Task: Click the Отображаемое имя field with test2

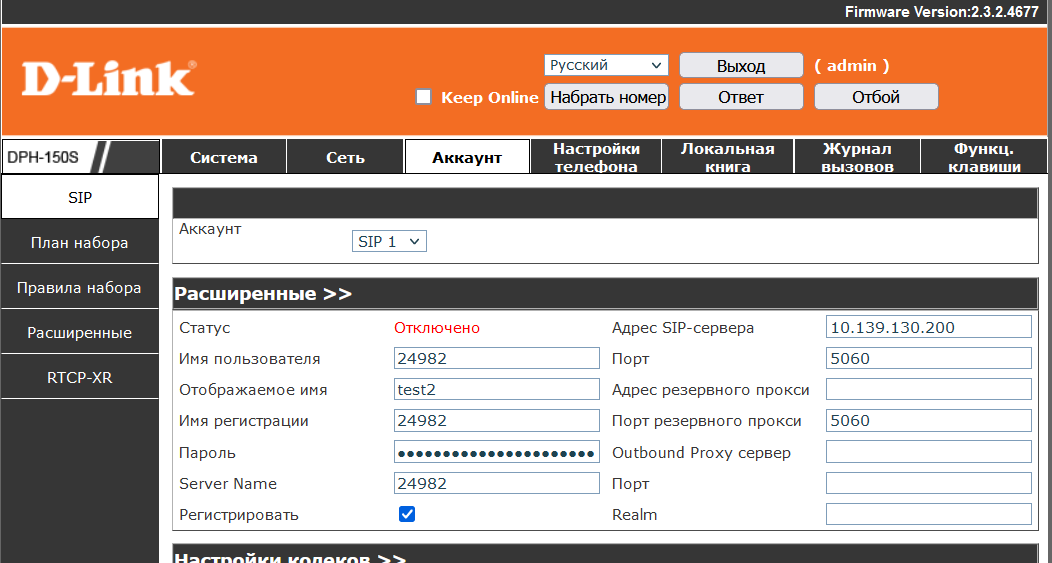Action: click(496, 389)
